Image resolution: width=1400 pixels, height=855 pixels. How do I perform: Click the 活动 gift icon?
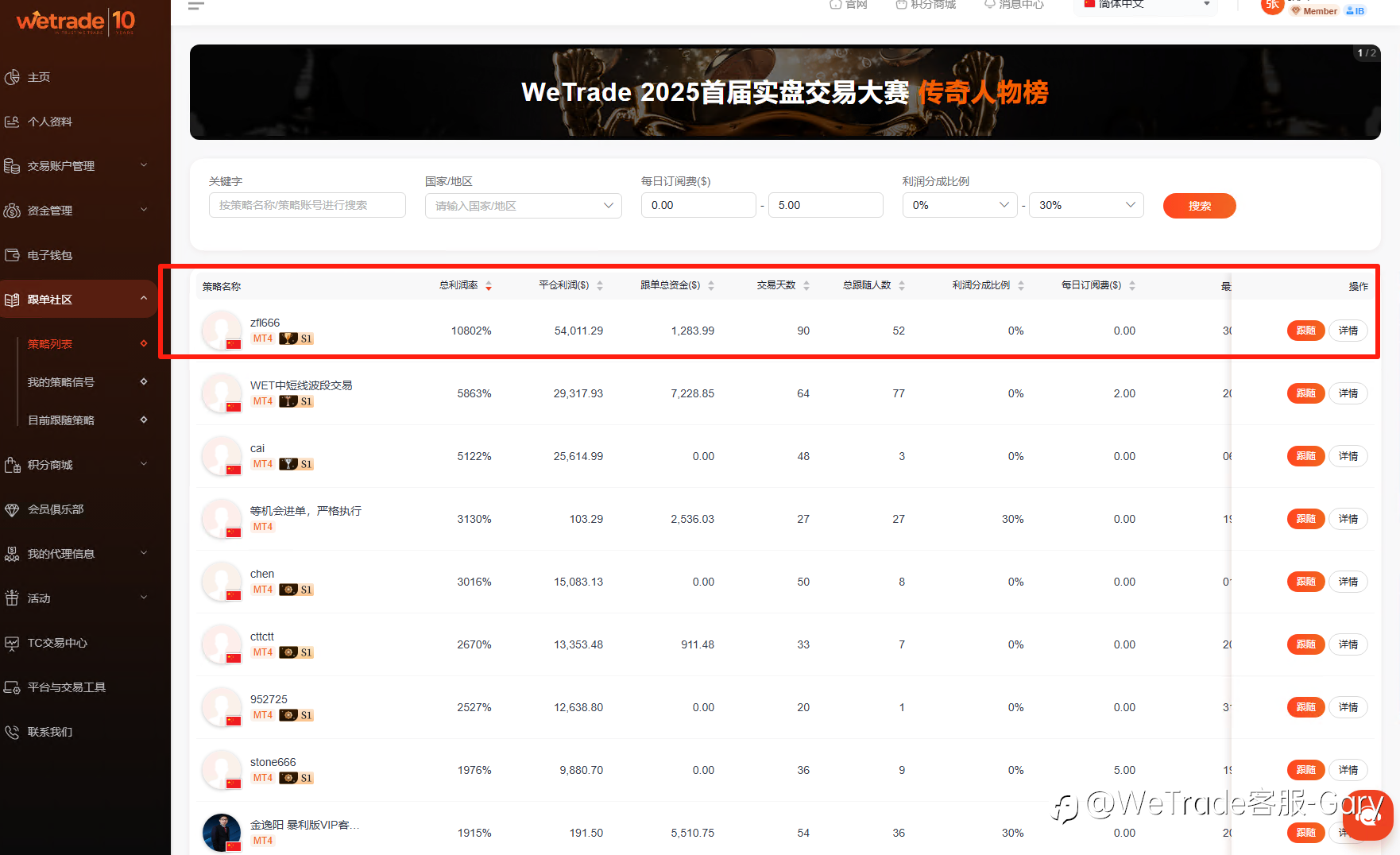[12, 598]
